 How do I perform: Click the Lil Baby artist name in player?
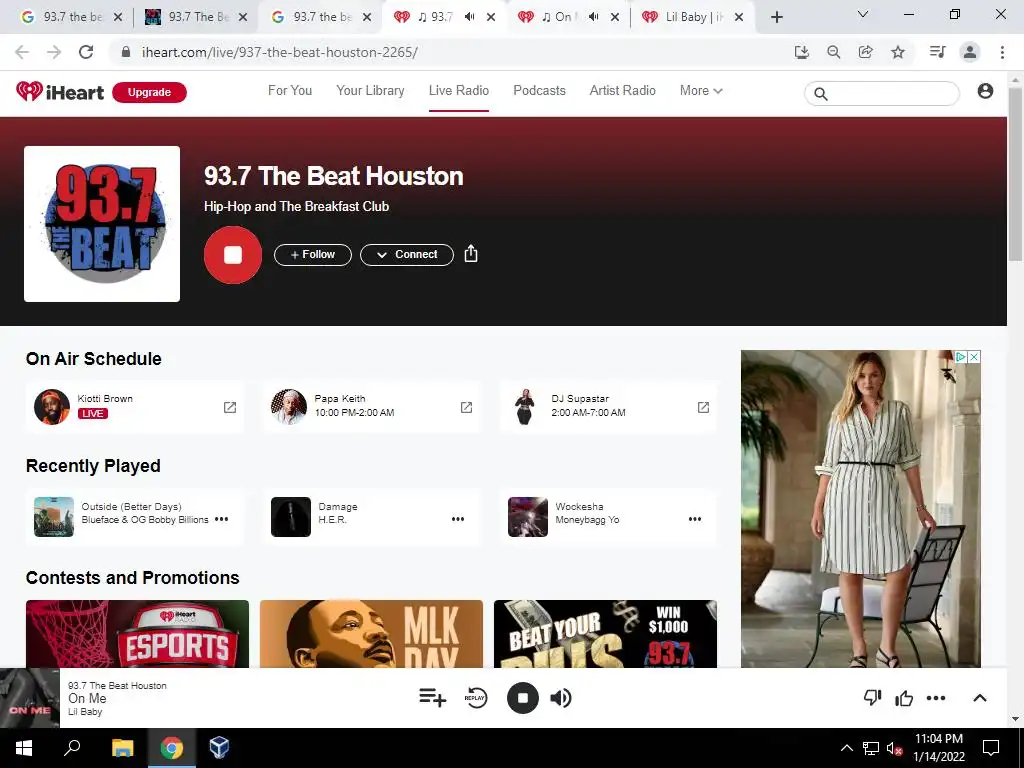pyautogui.click(x=85, y=712)
